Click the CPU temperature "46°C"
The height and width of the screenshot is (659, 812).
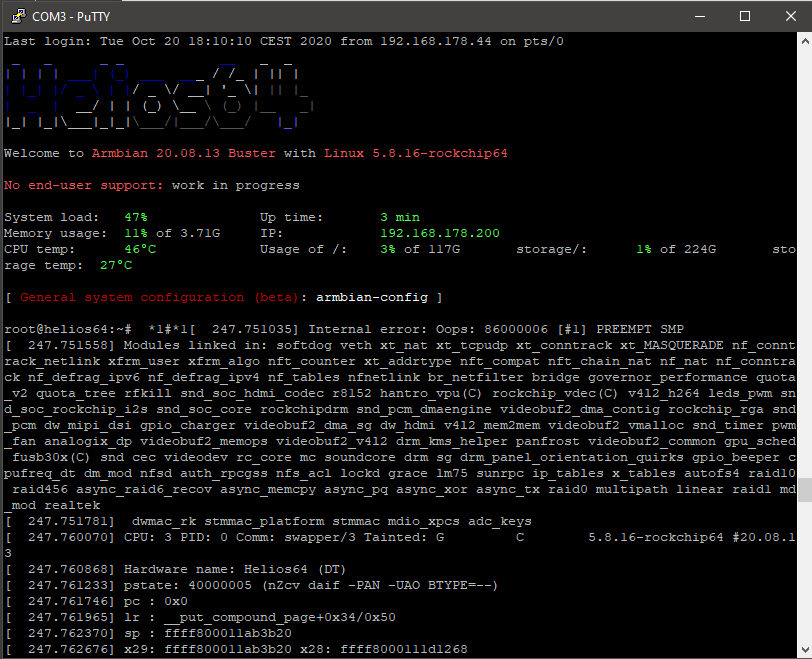140,250
